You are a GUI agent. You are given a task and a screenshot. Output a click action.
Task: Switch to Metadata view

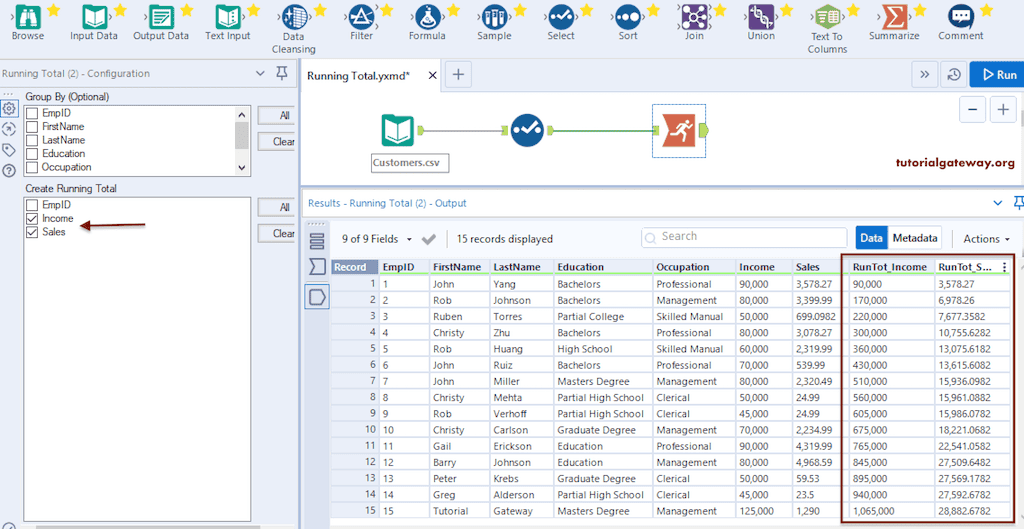(915, 238)
